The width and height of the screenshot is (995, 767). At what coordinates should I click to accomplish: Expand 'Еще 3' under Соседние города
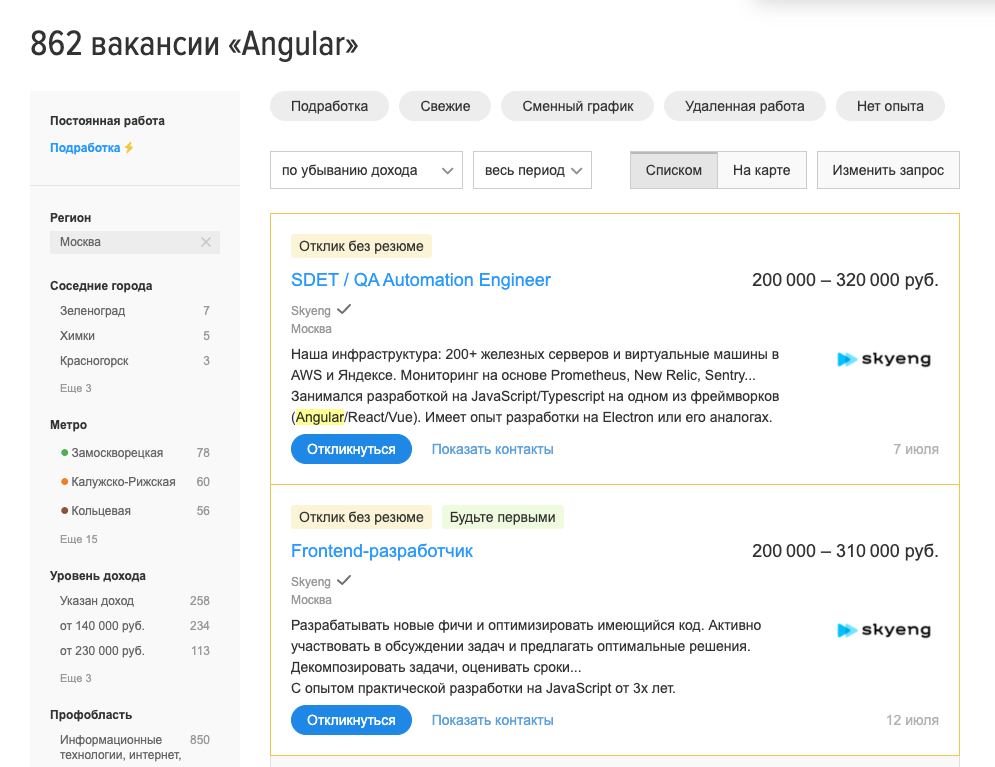point(76,388)
